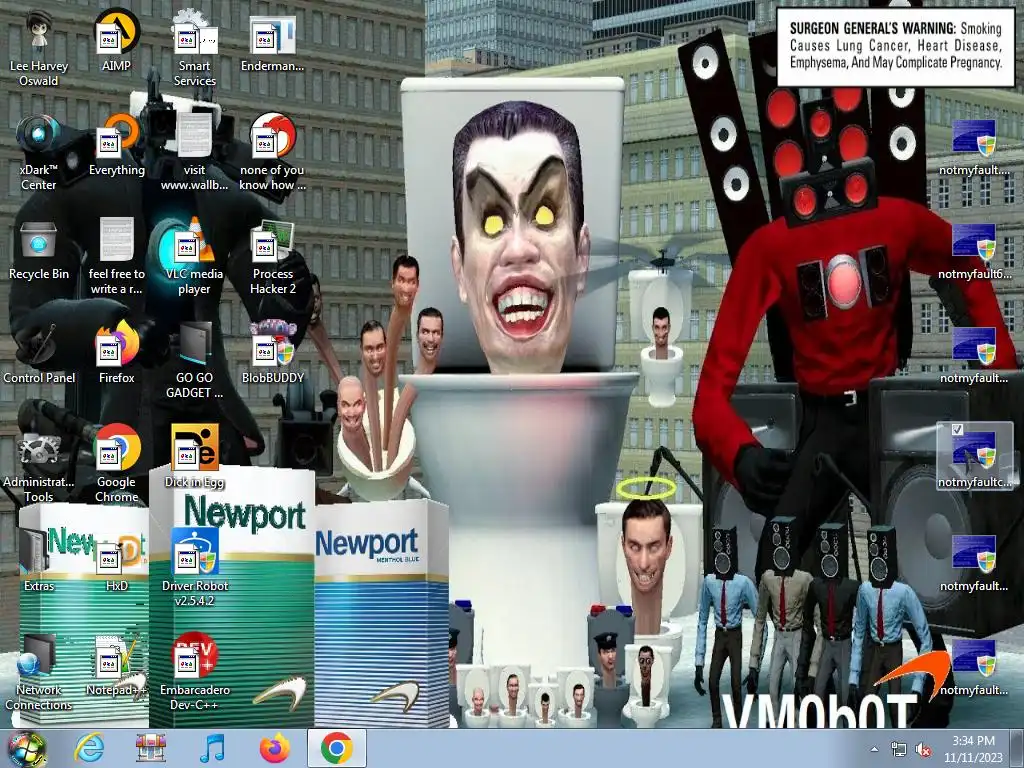Select the GO GO GADGET desktop icon
Screen dimensions: 1024x768
pos(194,360)
